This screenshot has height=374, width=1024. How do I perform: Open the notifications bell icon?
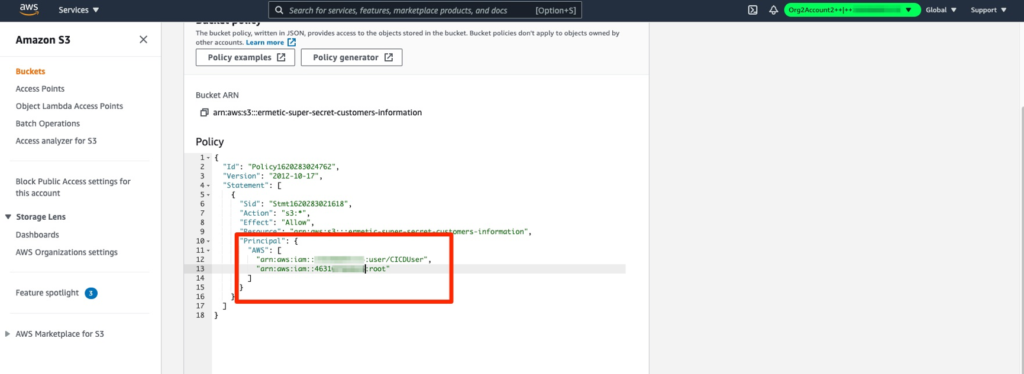tap(773, 10)
